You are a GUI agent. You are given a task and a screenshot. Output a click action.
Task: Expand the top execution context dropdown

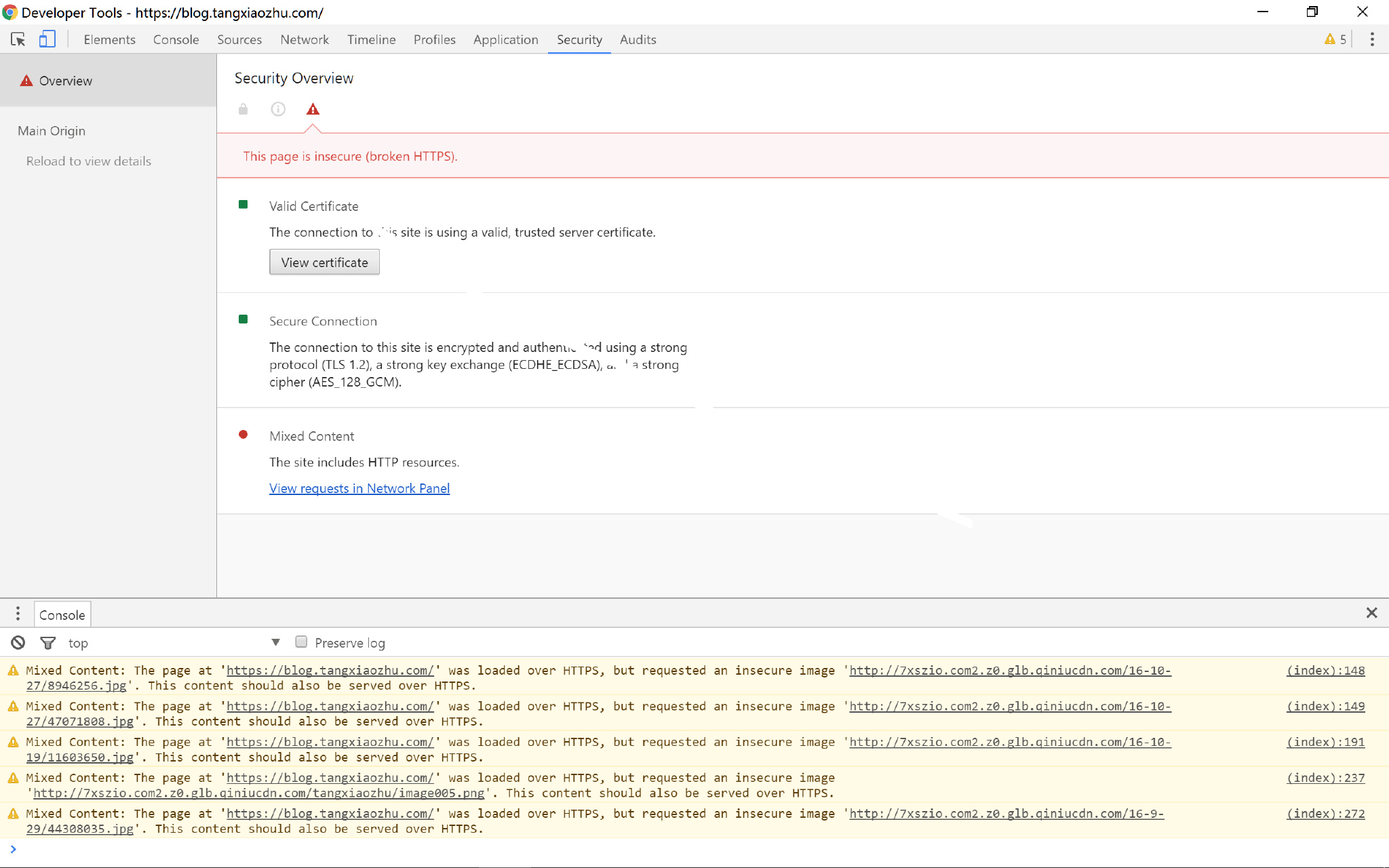[x=275, y=642]
